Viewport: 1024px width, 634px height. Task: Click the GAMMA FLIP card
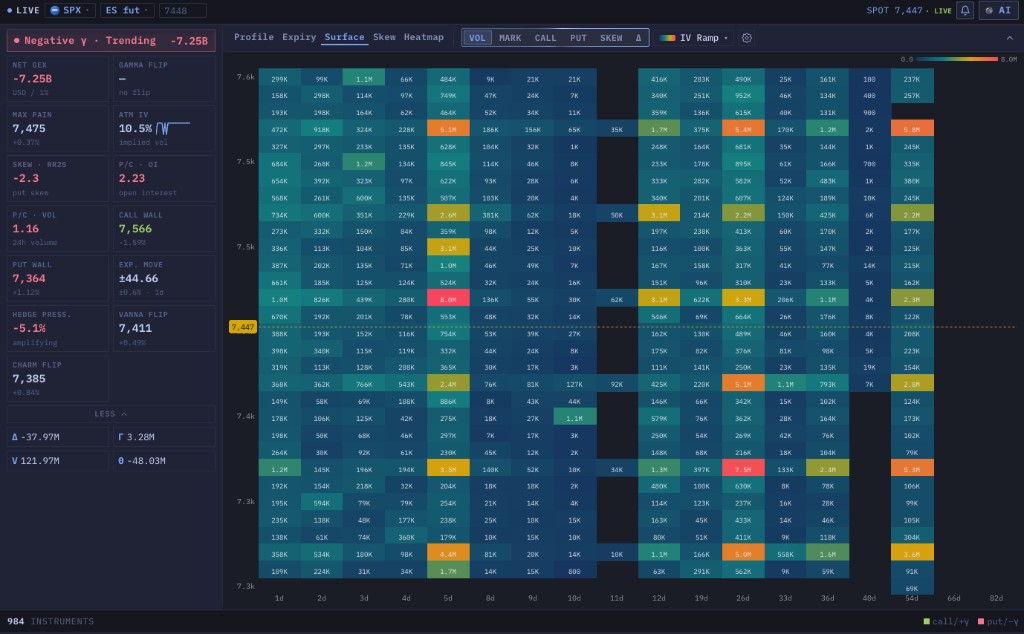point(165,78)
